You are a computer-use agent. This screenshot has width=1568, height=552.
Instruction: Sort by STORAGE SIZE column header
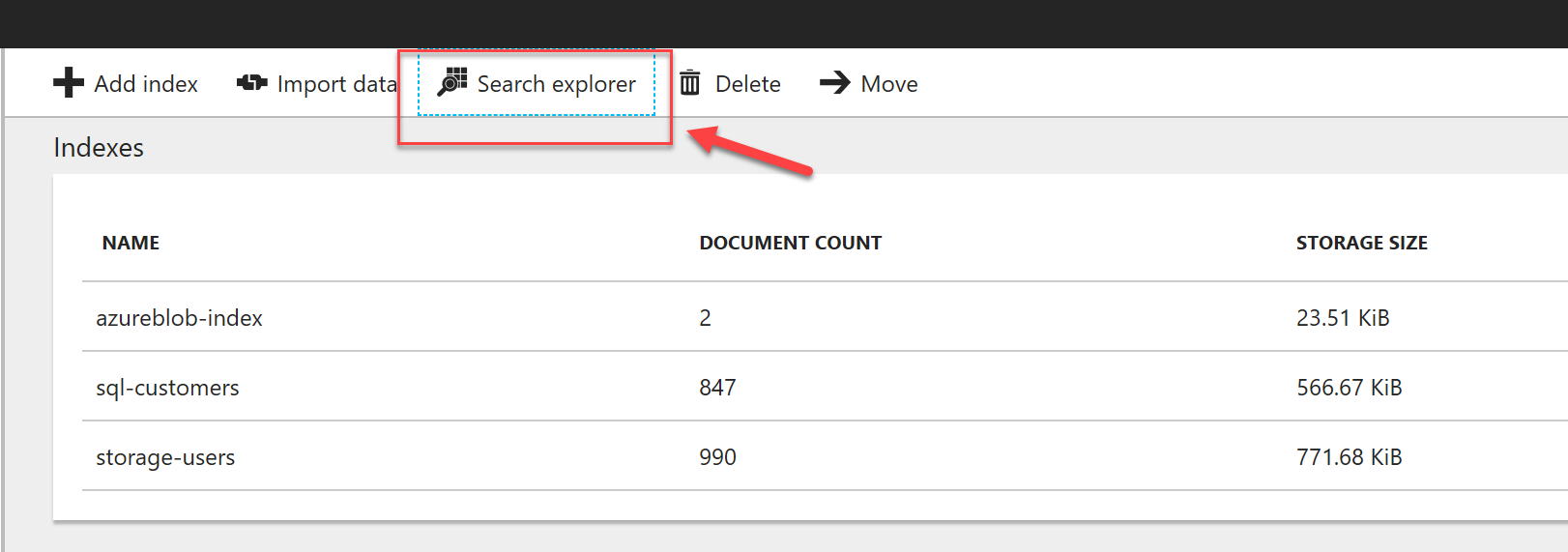click(x=1362, y=243)
